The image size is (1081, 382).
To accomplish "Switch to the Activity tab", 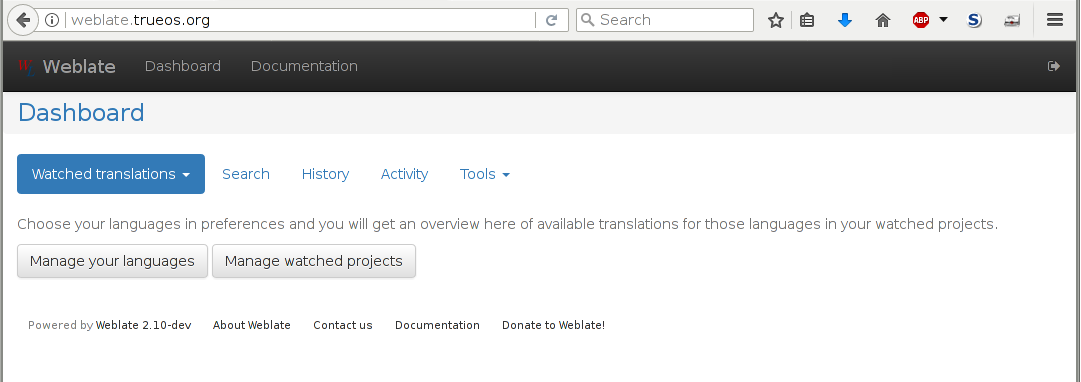I will [x=405, y=174].
